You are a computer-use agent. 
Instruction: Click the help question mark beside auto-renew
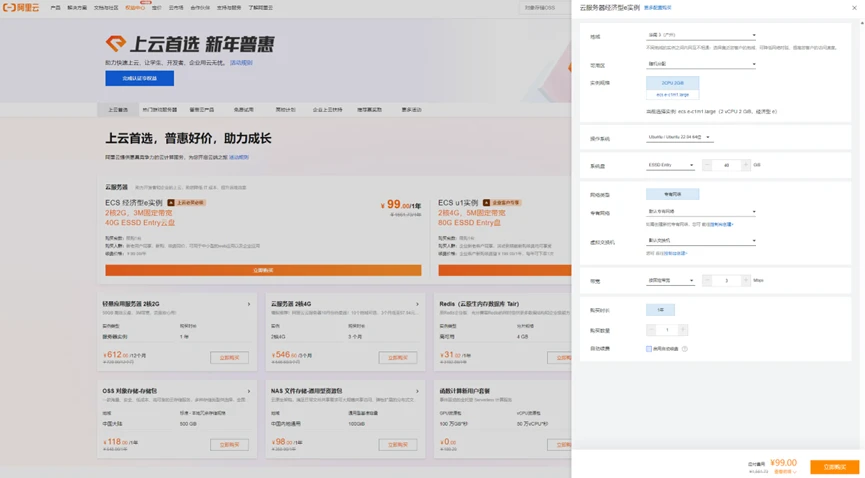(685, 349)
